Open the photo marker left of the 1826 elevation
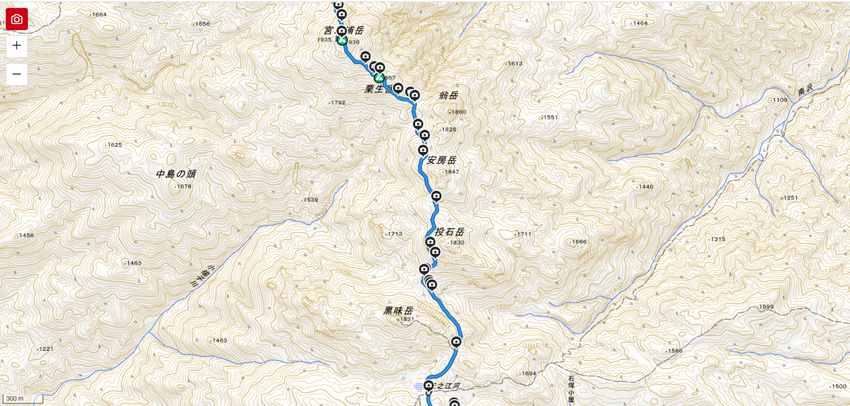This screenshot has height=406, width=850. click(x=424, y=135)
